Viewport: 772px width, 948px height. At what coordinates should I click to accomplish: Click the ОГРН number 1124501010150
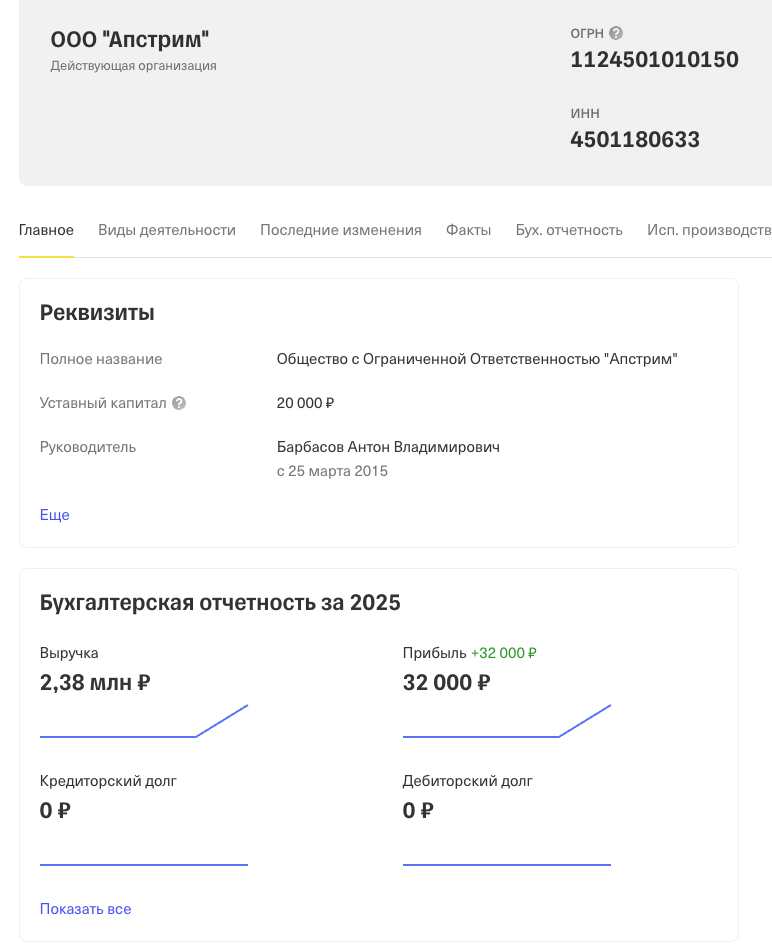(x=654, y=59)
